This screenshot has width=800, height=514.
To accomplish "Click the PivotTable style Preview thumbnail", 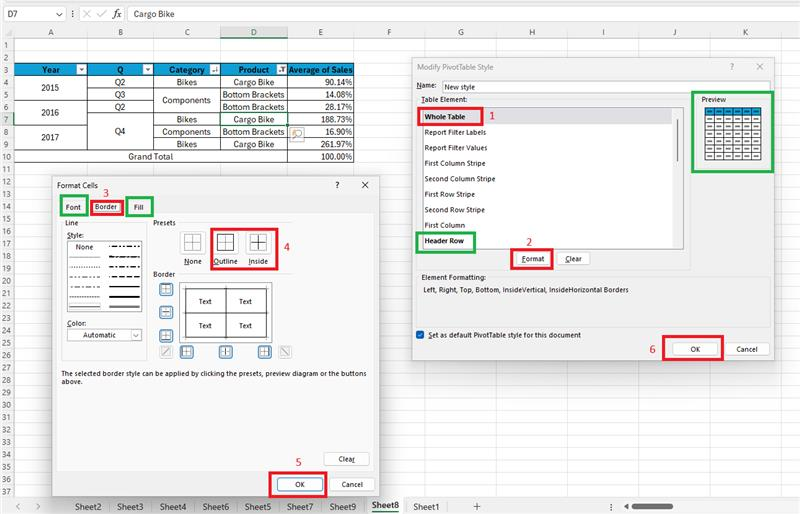I will tap(733, 134).
